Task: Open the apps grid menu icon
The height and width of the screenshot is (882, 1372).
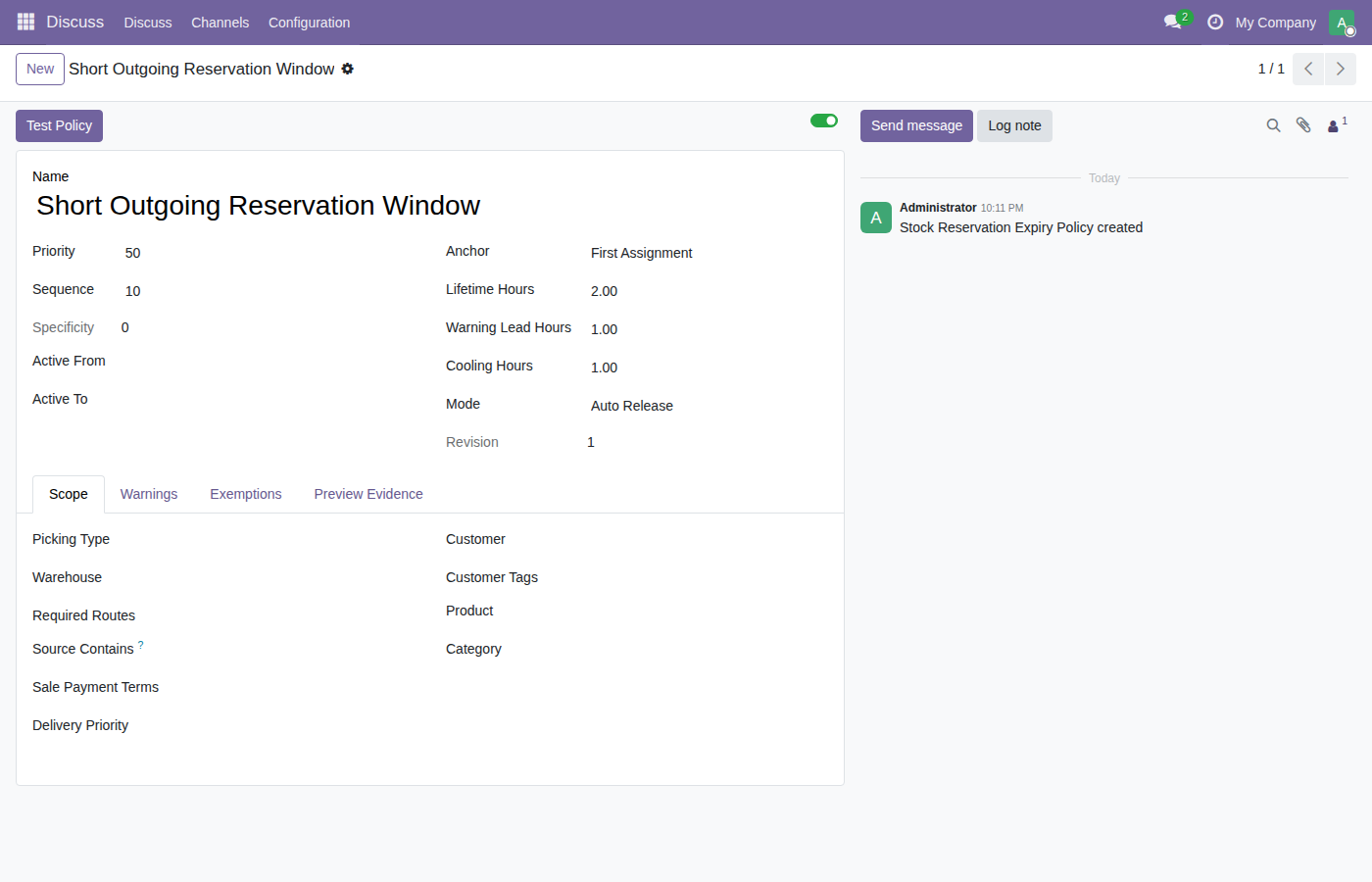Action: click(25, 22)
